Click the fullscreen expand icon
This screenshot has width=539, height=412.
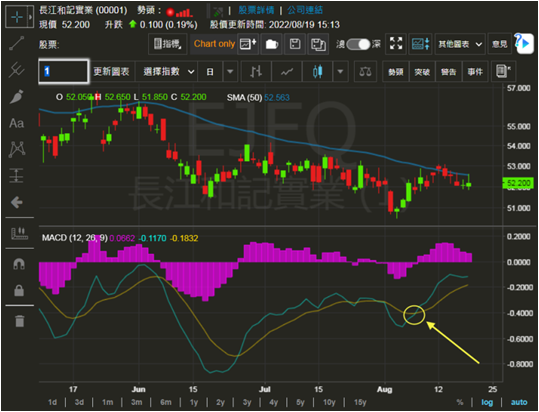[396, 44]
